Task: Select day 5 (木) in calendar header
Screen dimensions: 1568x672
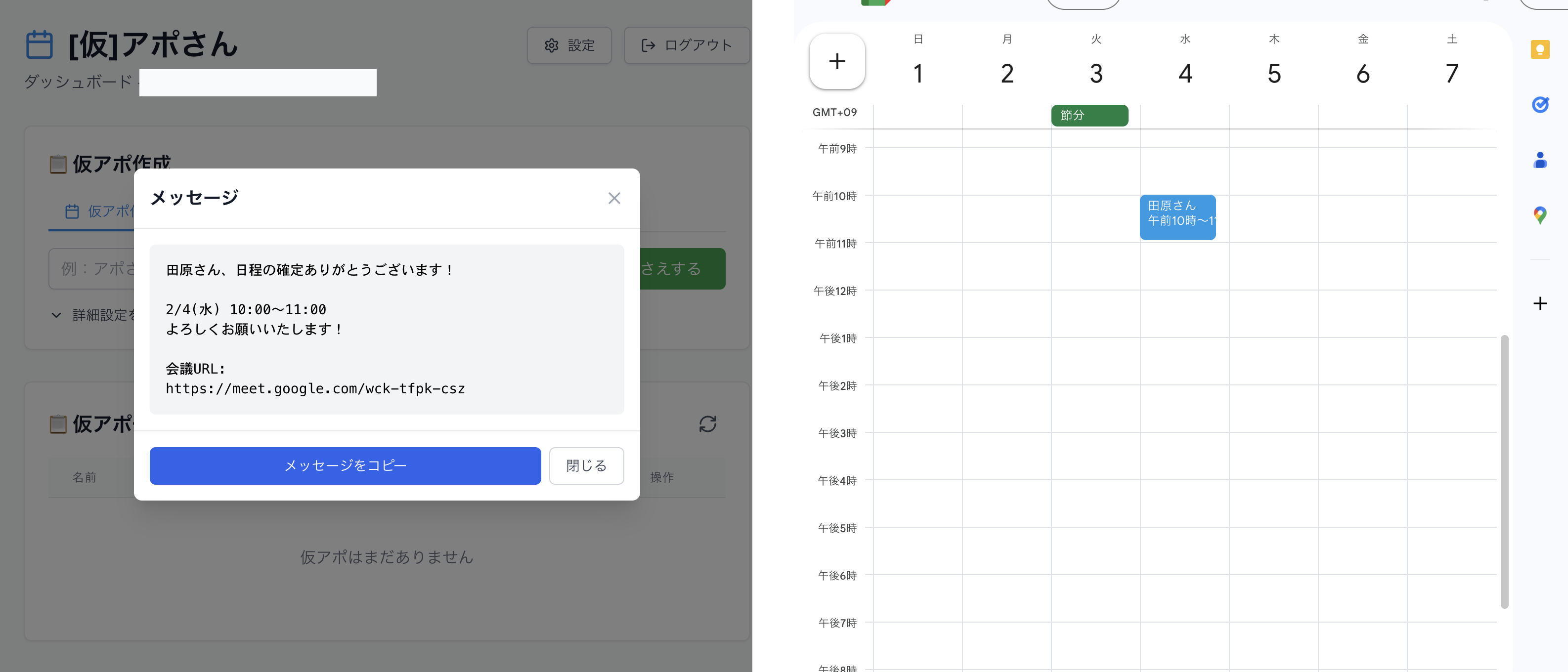Action: (1274, 74)
